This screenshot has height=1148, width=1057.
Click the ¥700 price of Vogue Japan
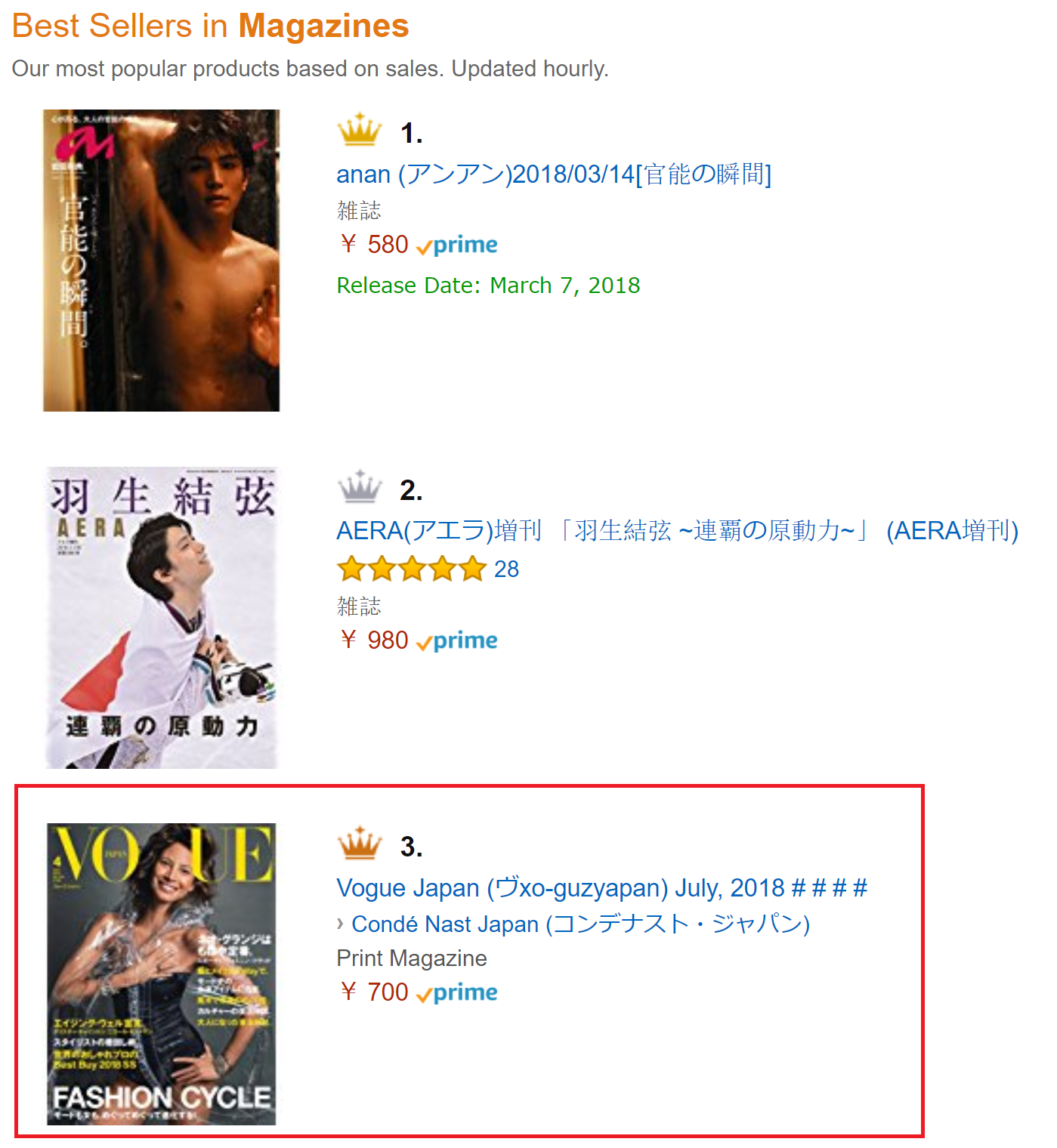coord(375,992)
